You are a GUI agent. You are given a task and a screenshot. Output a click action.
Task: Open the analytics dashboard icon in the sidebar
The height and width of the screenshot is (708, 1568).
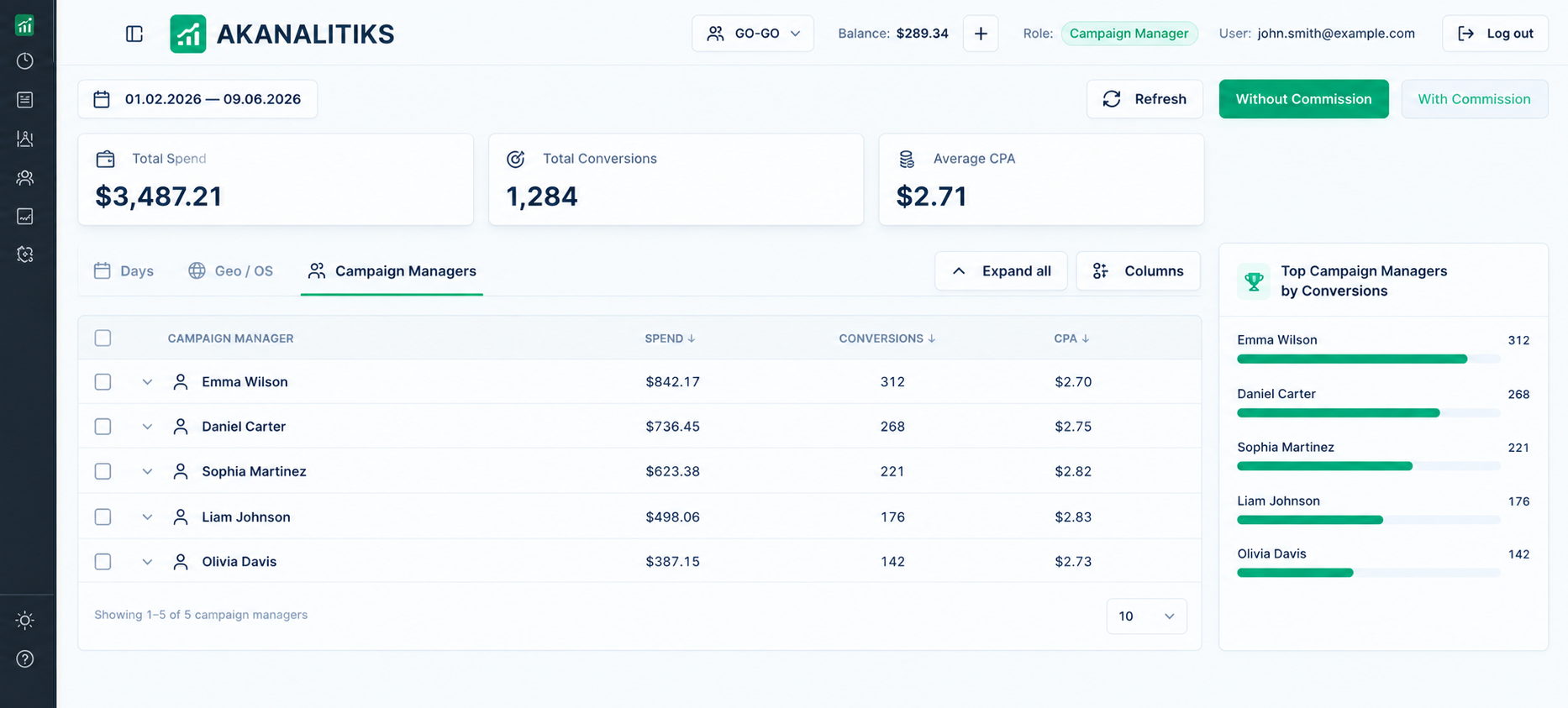(x=25, y=25)
